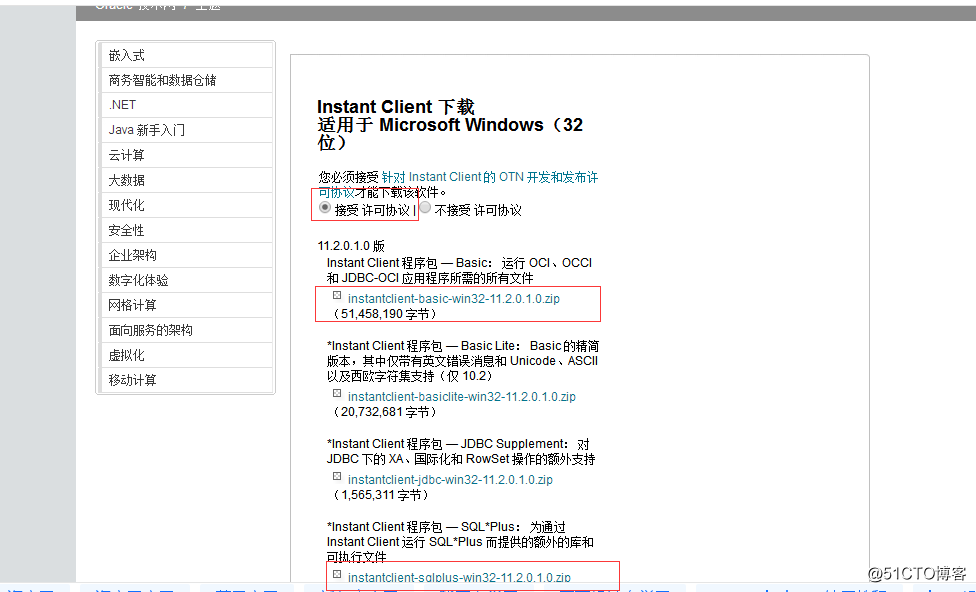This screenshot has width=976, height=592.
Task: Download instantclient-basic-win32-11.2.0.1.0.zip
Action: tap(454, 299)
